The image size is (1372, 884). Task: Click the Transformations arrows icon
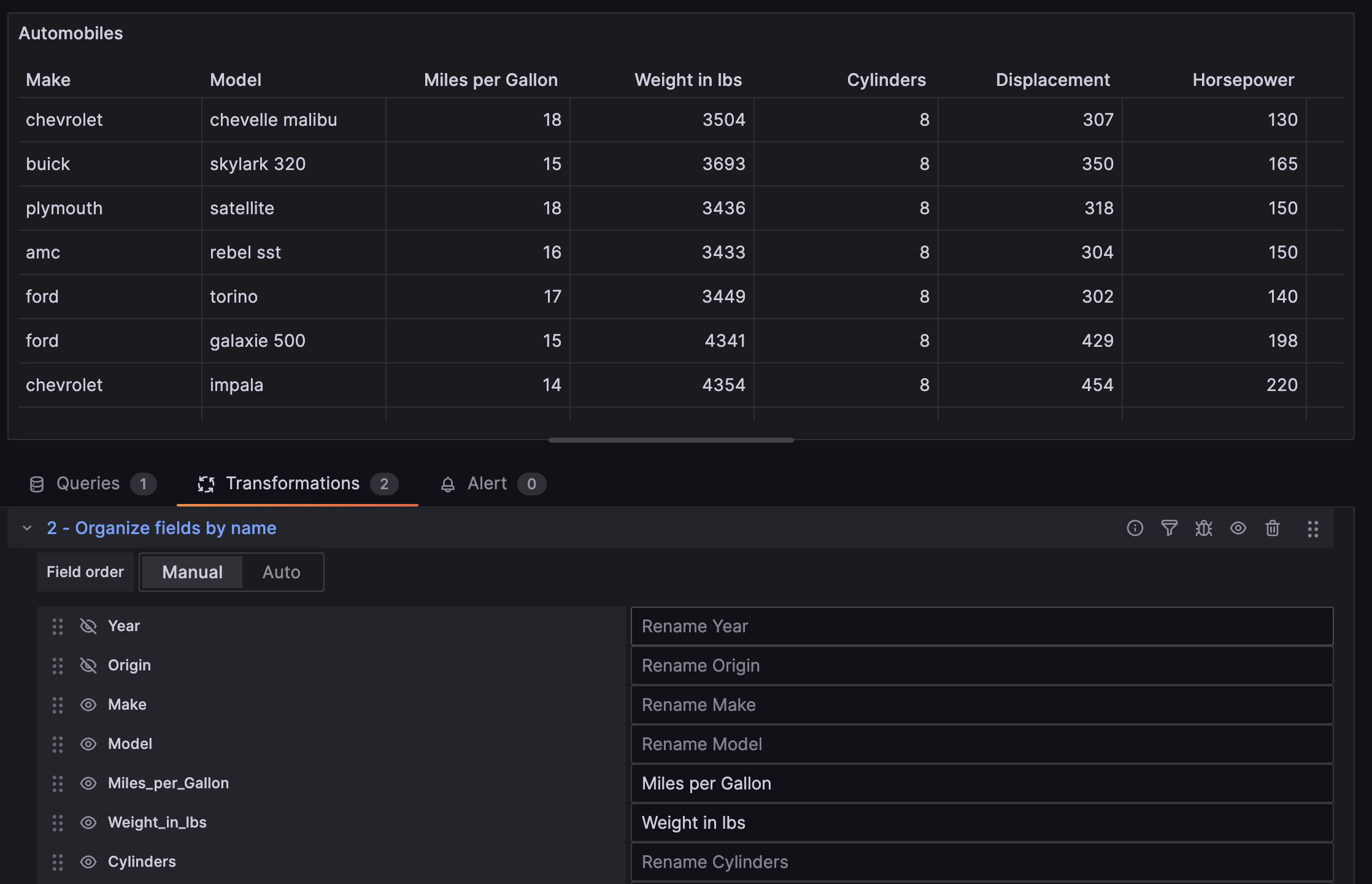point(207,484)
